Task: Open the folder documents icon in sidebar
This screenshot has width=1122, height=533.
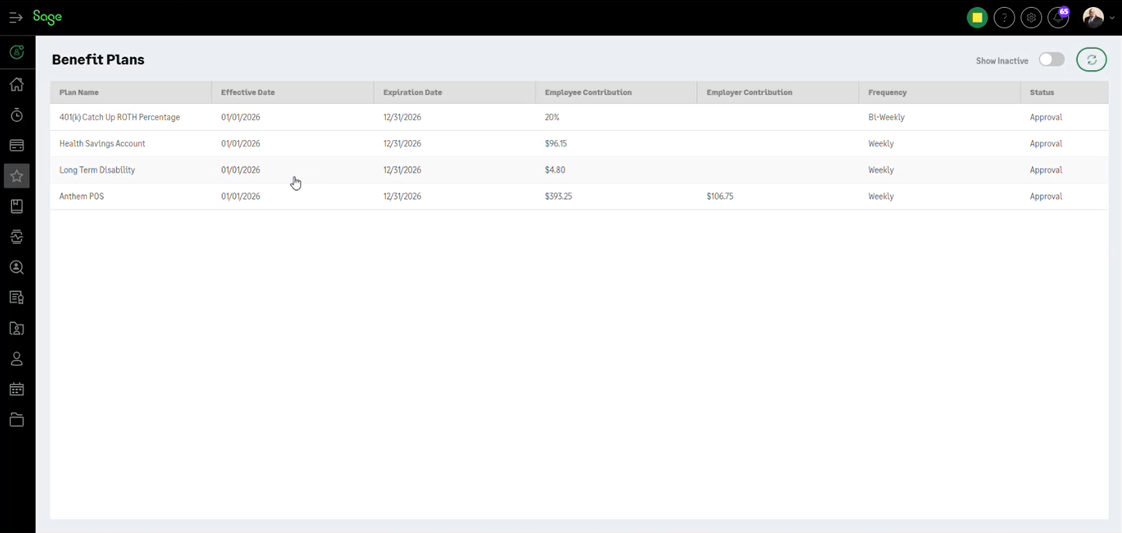Action: [x=17, y=420]
